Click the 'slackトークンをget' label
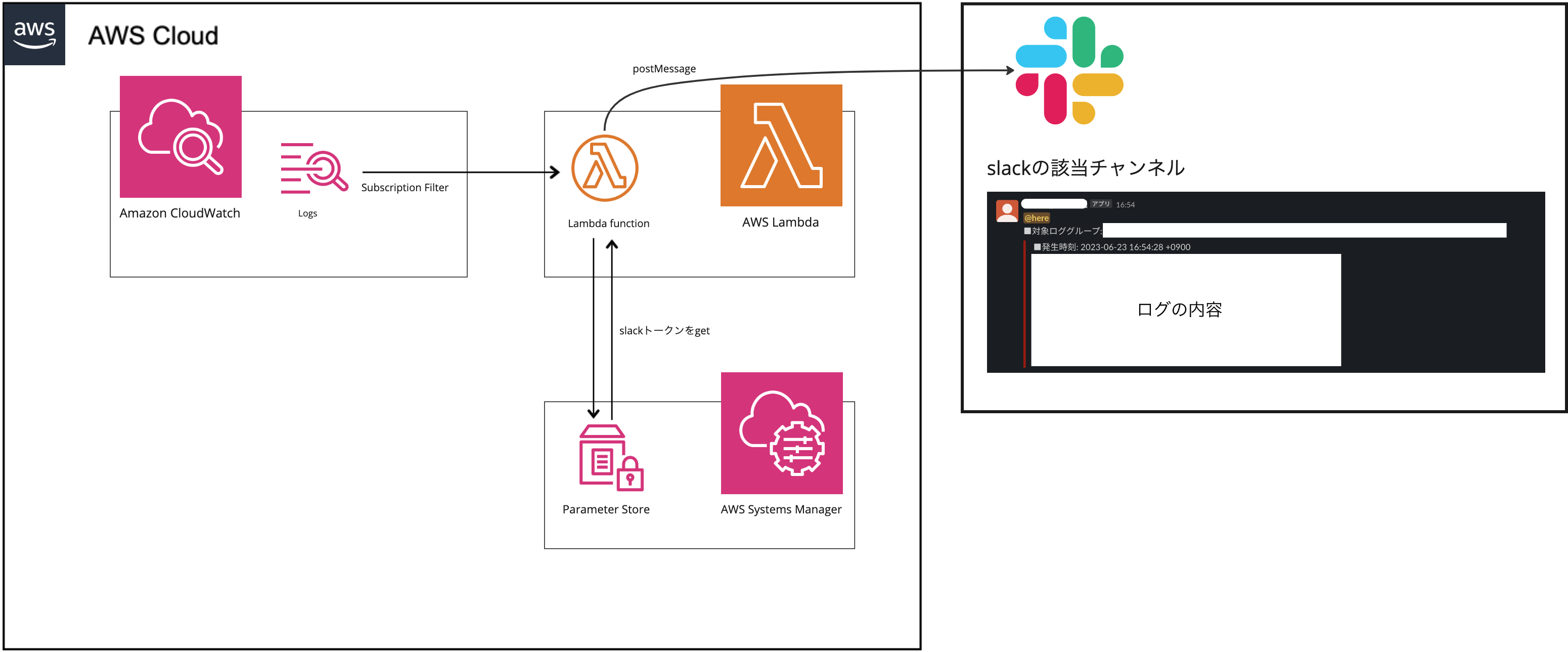 click(x=664, y=331)
